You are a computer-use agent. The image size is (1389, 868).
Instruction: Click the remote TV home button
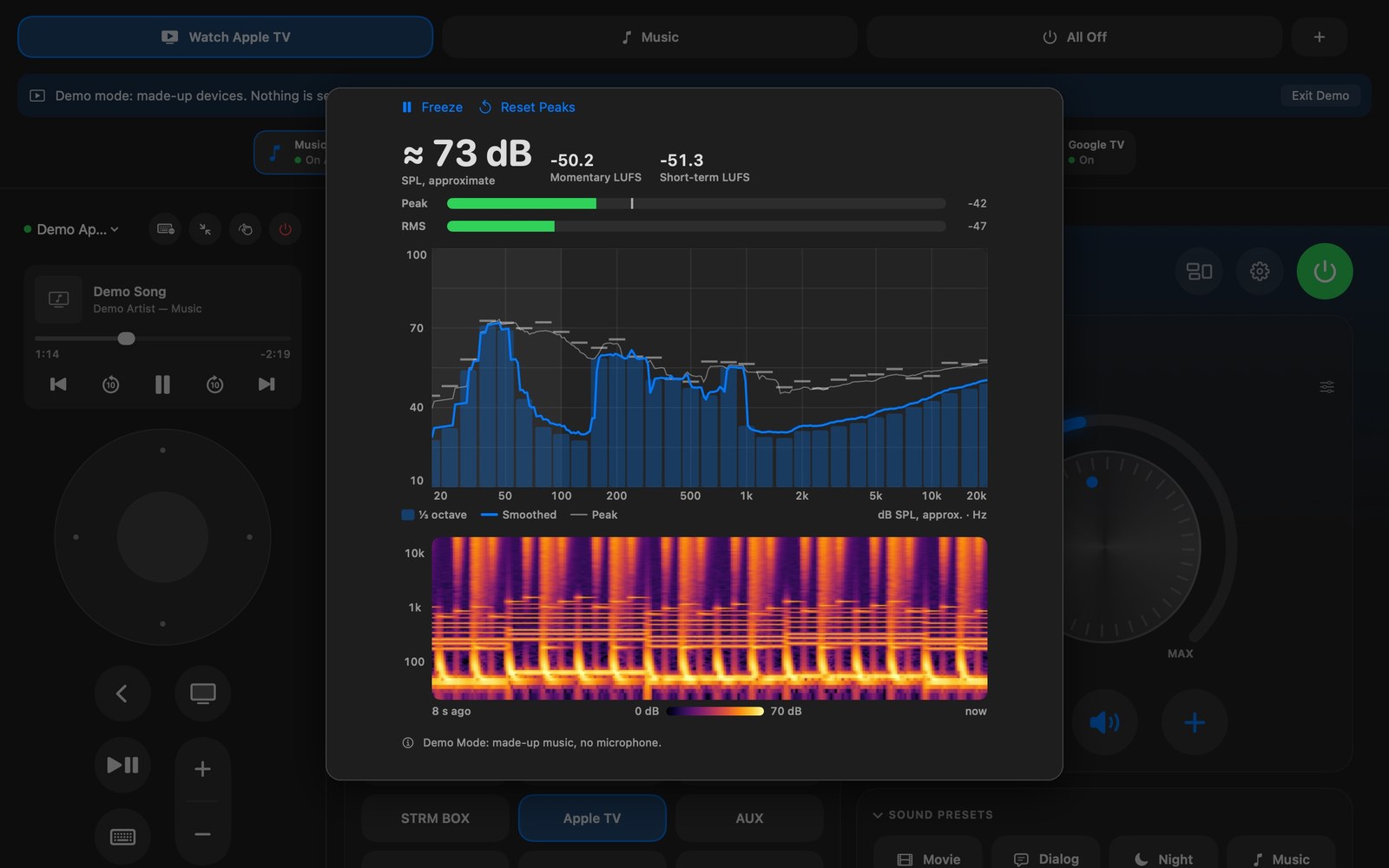pos(203,693)
